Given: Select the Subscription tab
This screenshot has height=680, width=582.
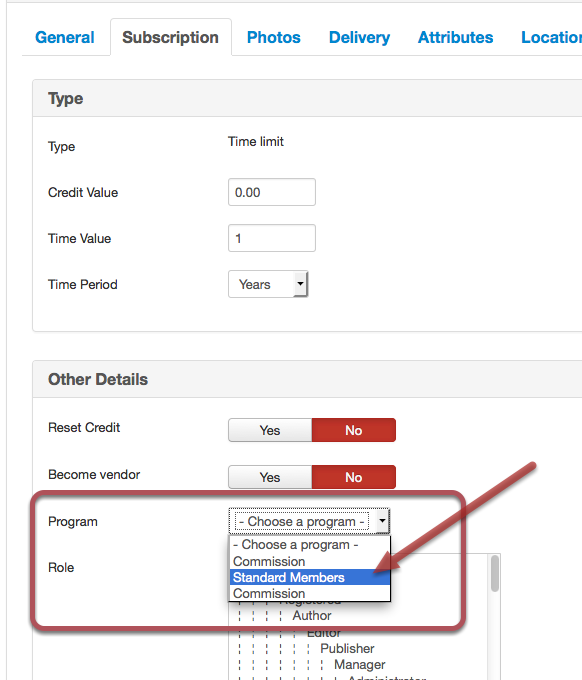Looking at the screenshot, I should tap(170, 37).
